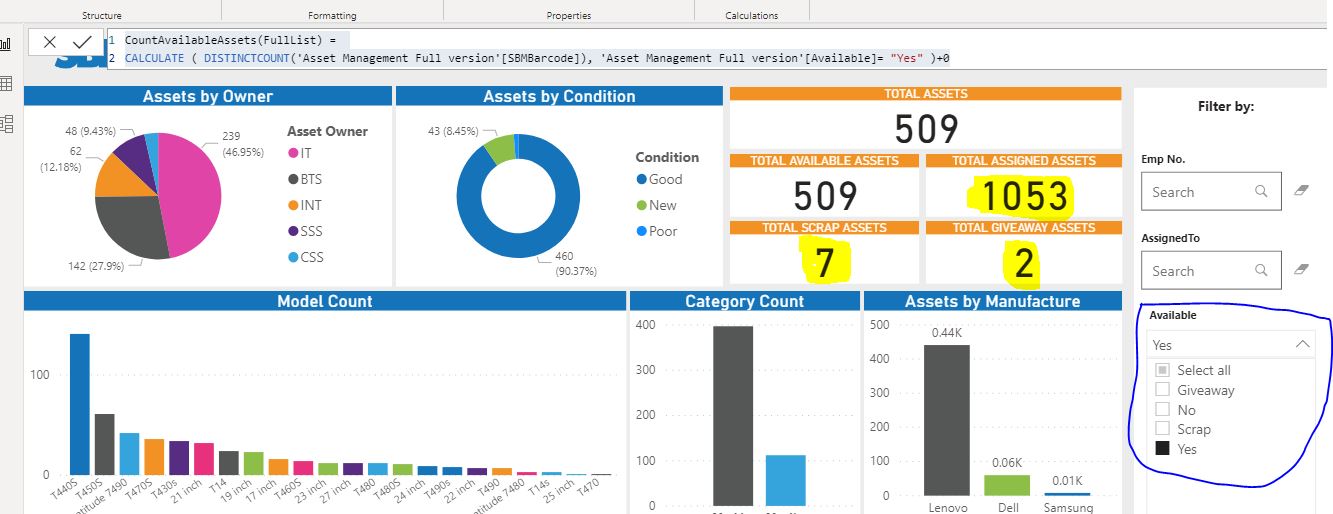Click the search magnifier in the AssignedTo box
The image size is (1333, 514).
[x=1262, y=270]
